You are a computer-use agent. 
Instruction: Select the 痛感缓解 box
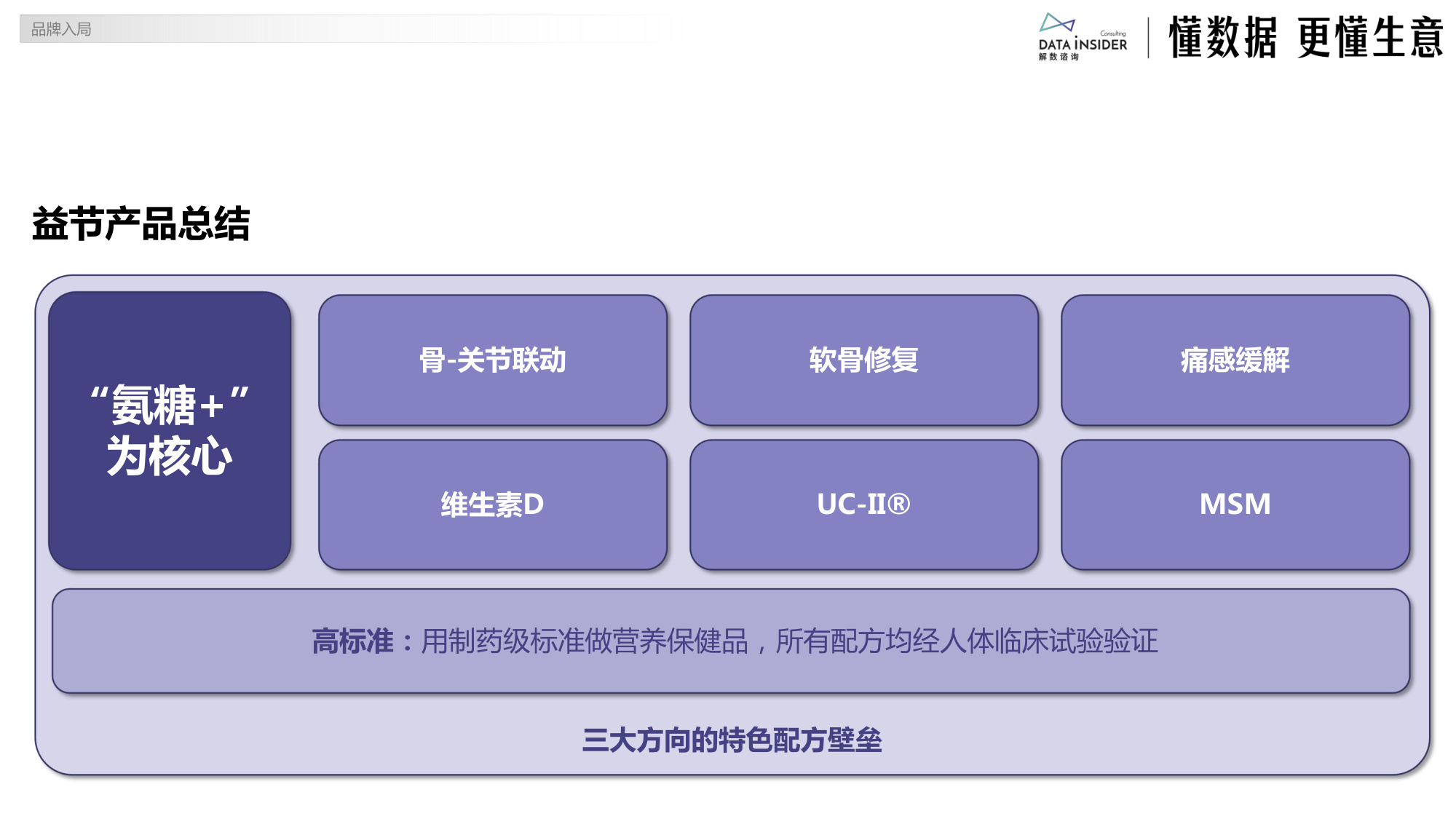pos(1237,360)
